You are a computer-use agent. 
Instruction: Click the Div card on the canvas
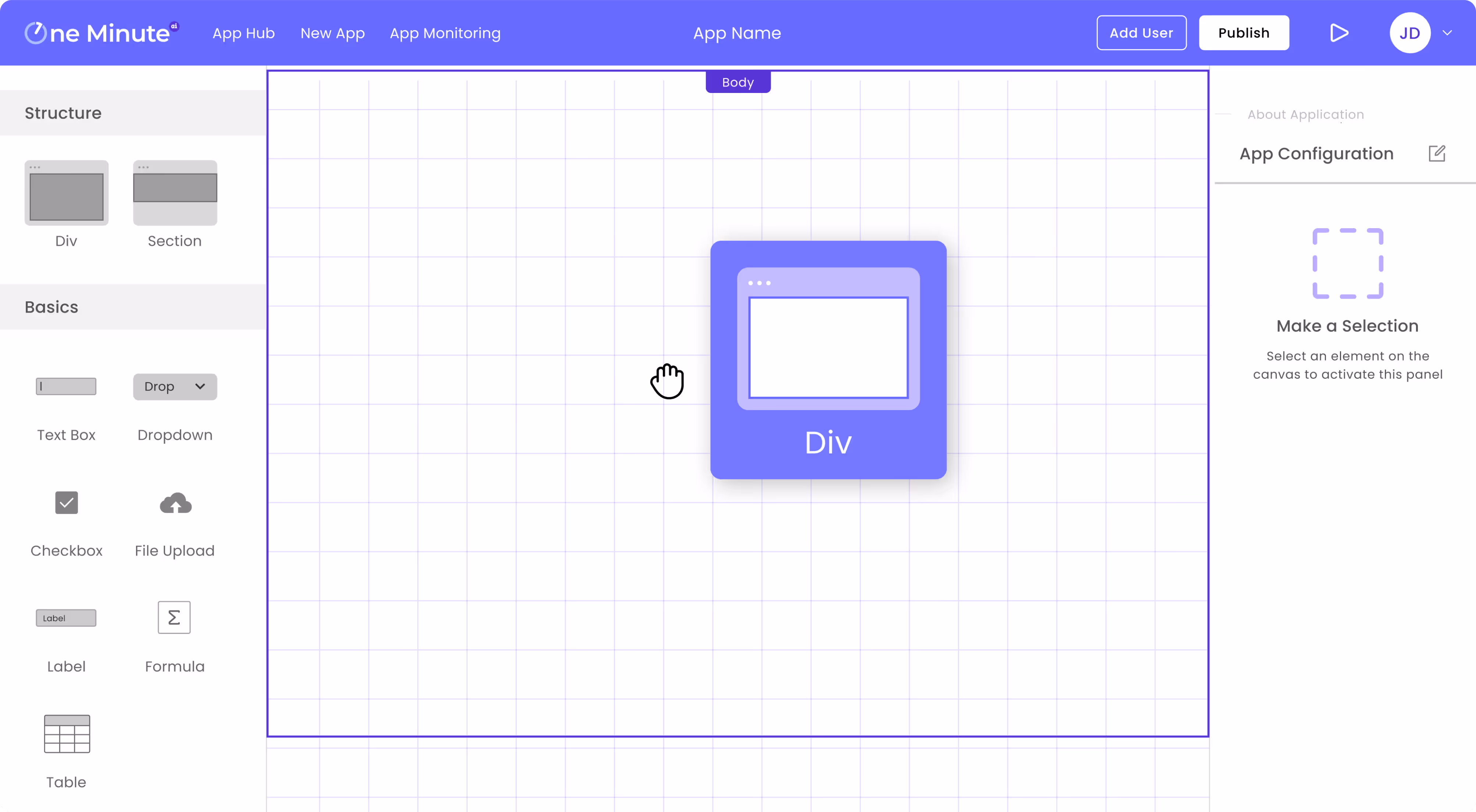coord(829,360)
